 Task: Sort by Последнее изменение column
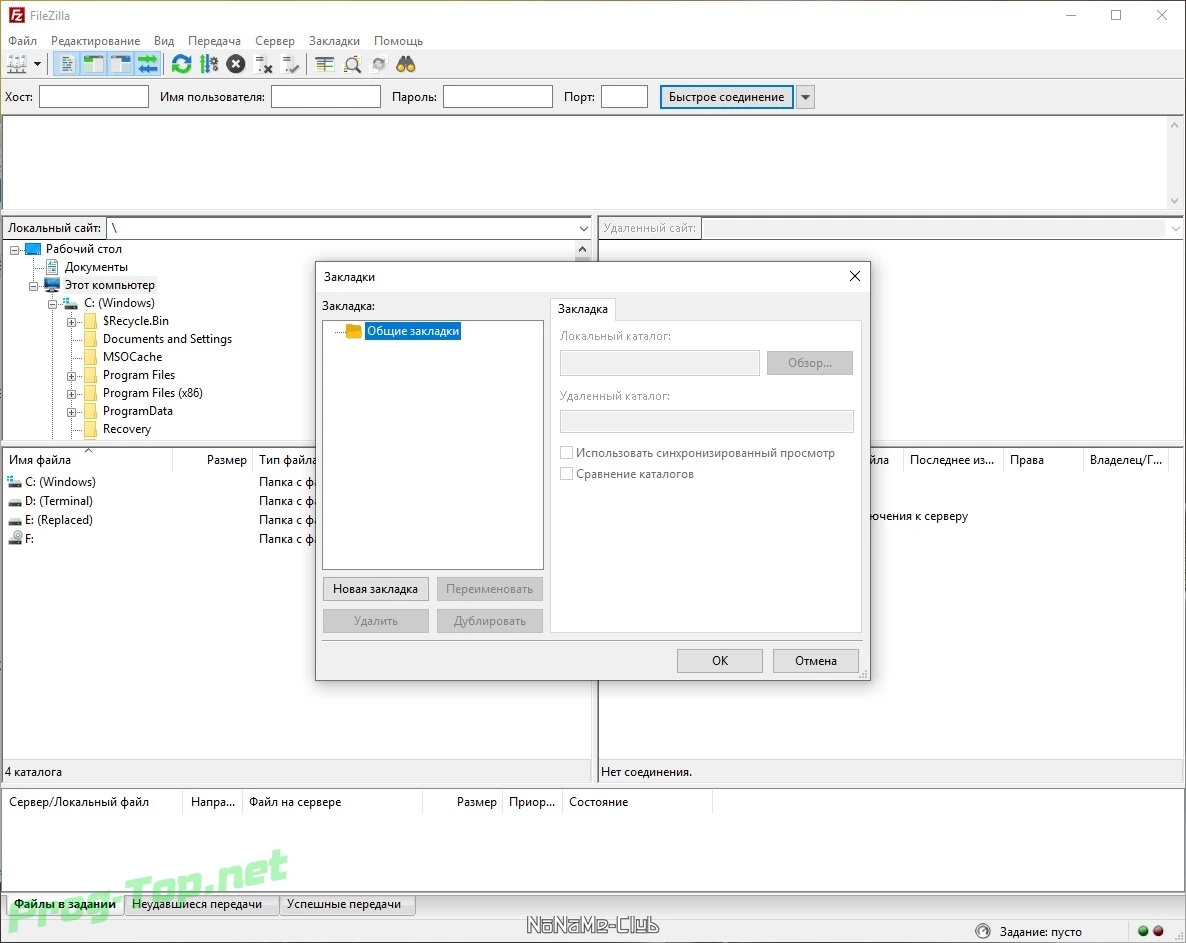click(952, 460)
